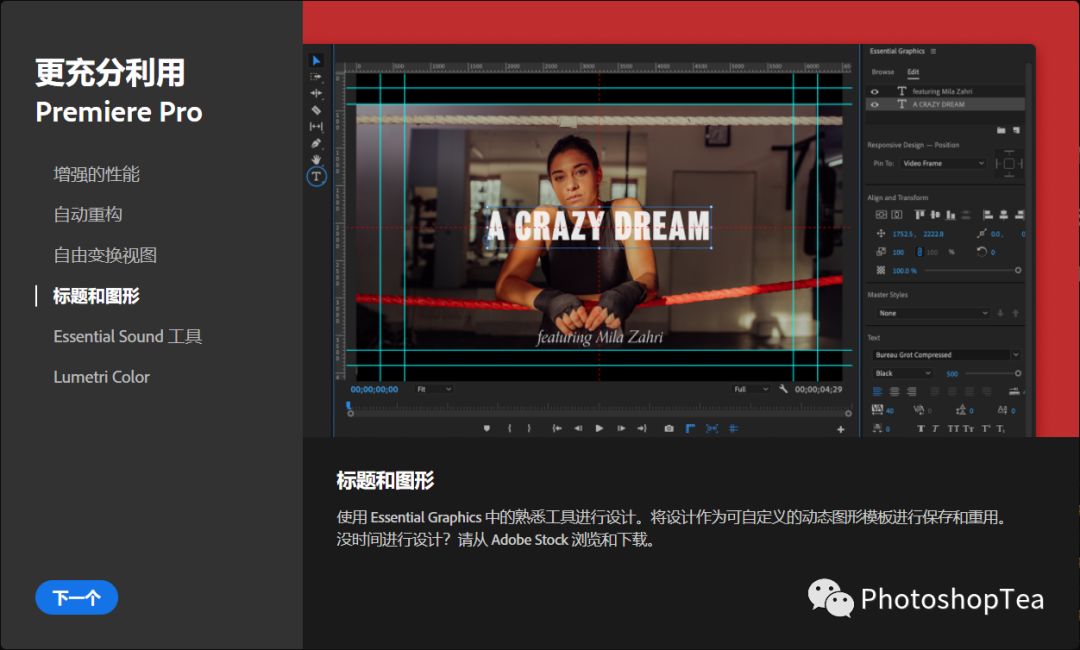The width and height of the screenshot is (1080, 650).
Task: Open the button editor plus icon
Action: 840,430
